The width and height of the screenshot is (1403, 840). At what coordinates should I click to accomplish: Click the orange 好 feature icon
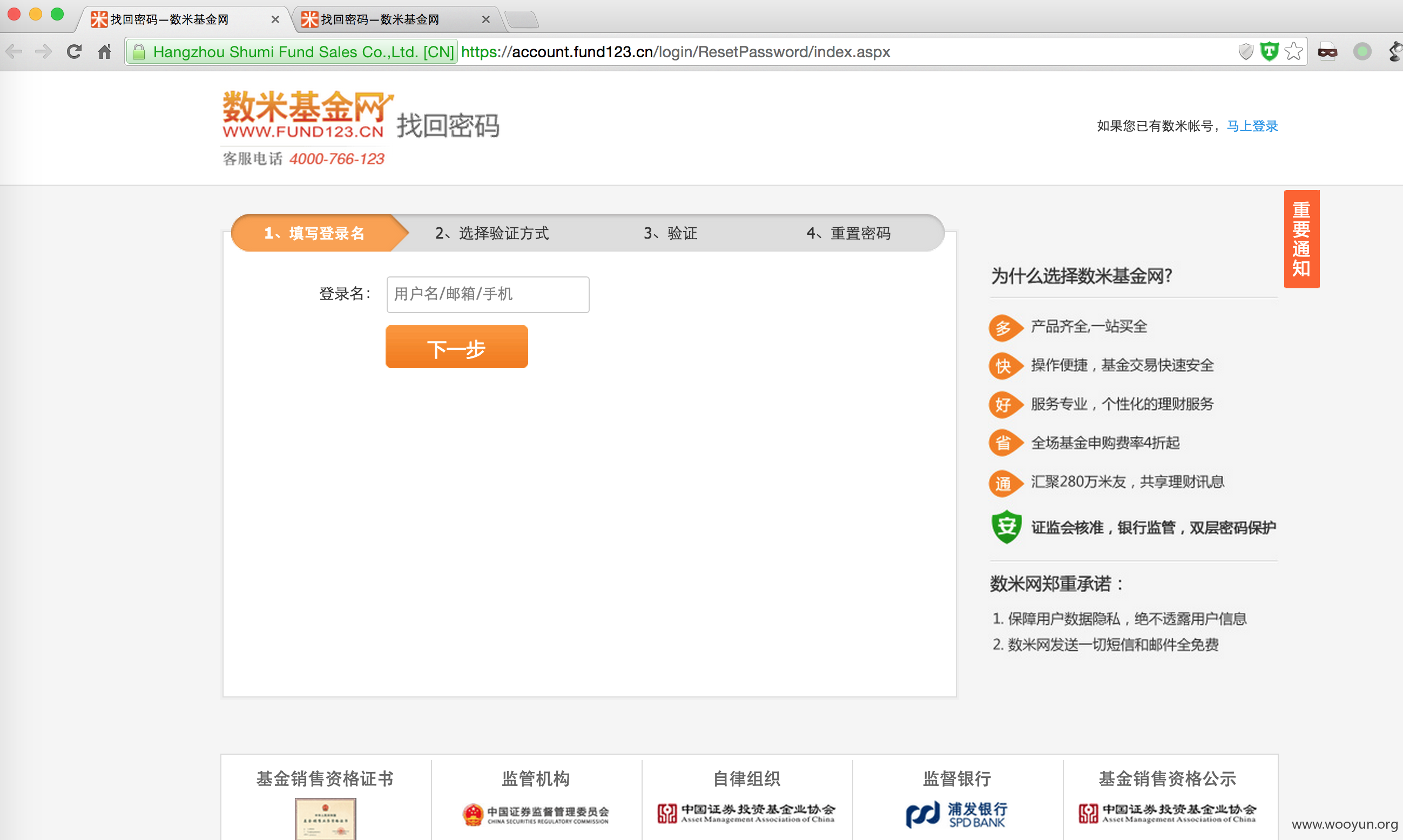point(1006,405)
